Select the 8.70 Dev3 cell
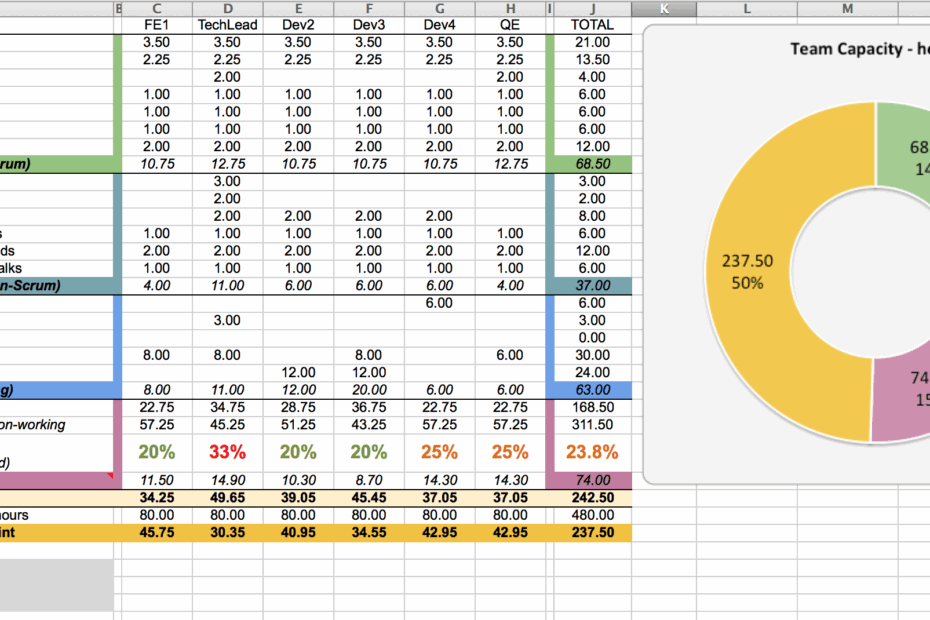 point(369,481)
